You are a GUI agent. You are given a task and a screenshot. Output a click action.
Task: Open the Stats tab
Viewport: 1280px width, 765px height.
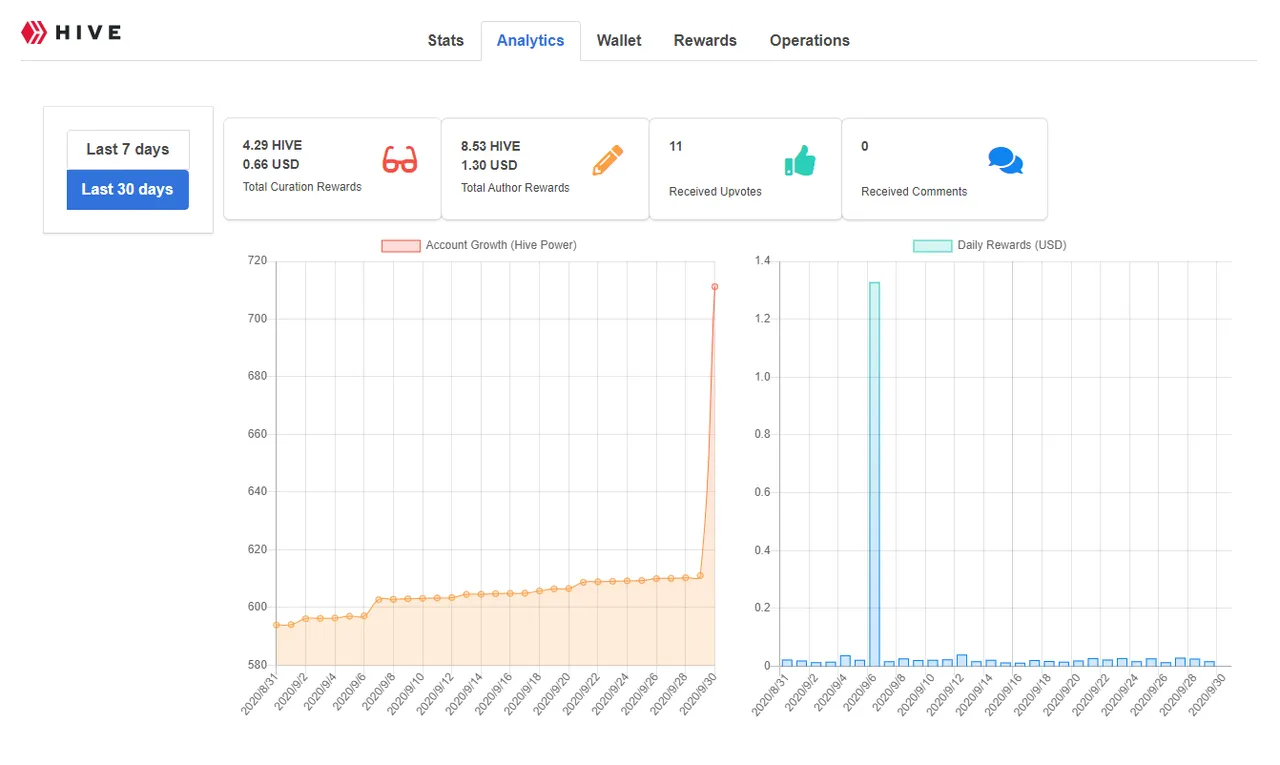click(x=446, y=41)
